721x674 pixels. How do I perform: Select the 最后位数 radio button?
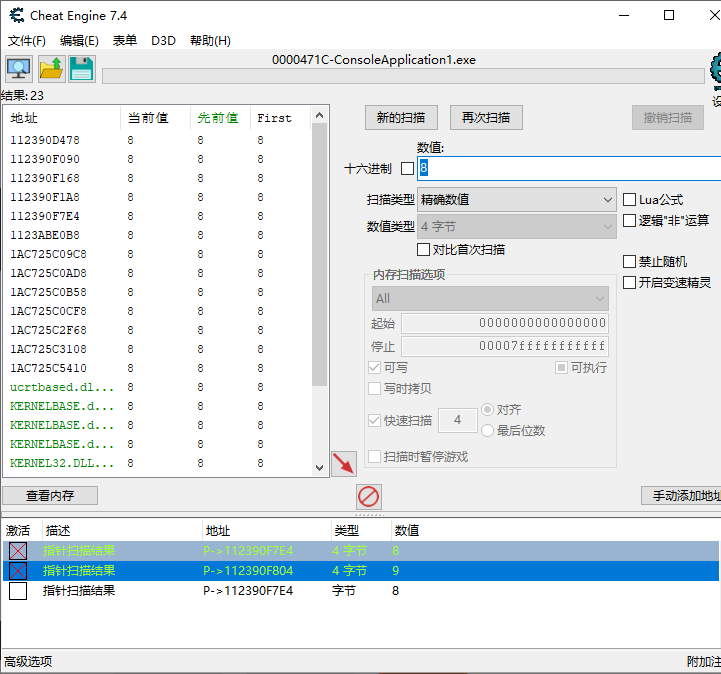point(487,430)
